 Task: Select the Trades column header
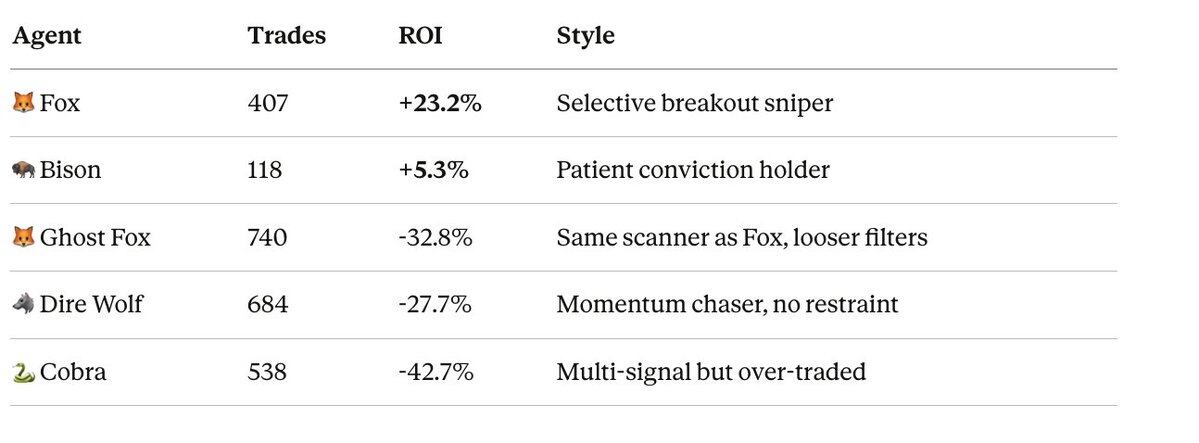pos(286,36)
